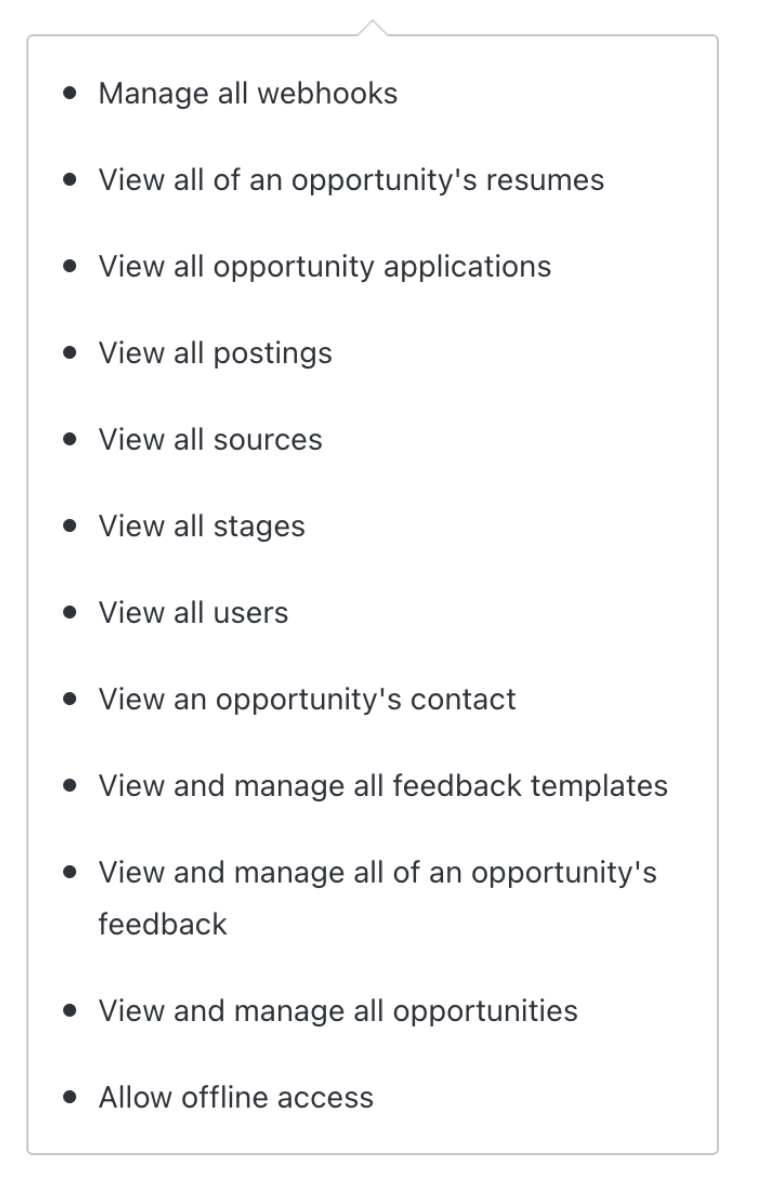Choose the 'View all stages' permission
The width and height of the screenshot is (760, 1186).
(201, 526)
